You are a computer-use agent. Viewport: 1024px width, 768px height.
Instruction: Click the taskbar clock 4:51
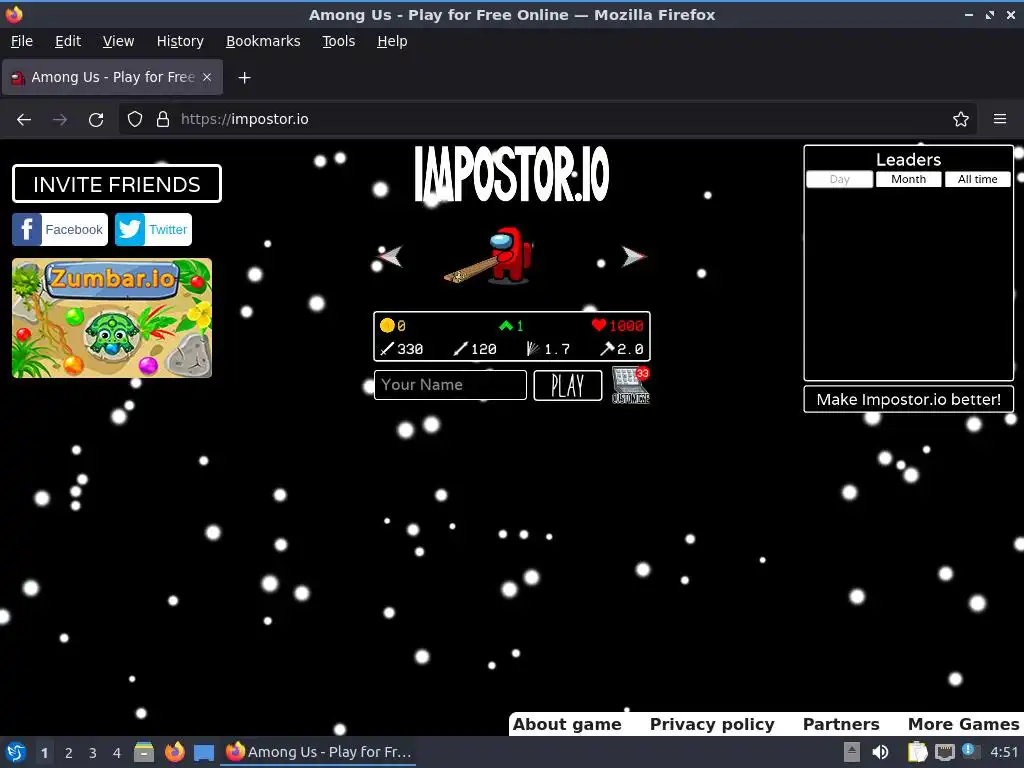coord(1004,752)
